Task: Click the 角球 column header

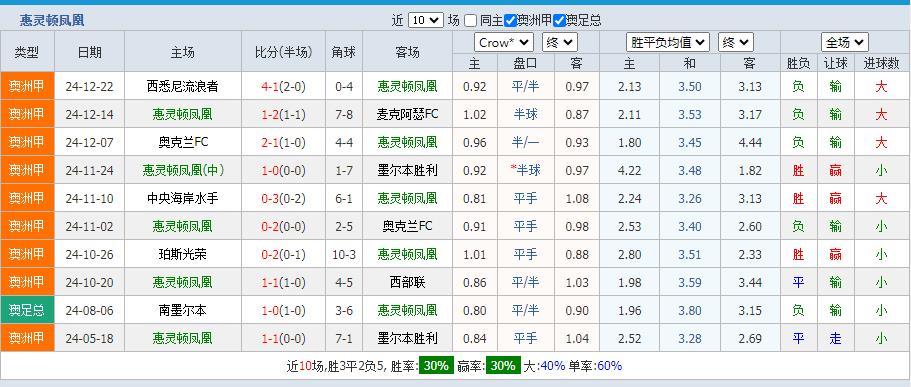Action: coord(344,52)
